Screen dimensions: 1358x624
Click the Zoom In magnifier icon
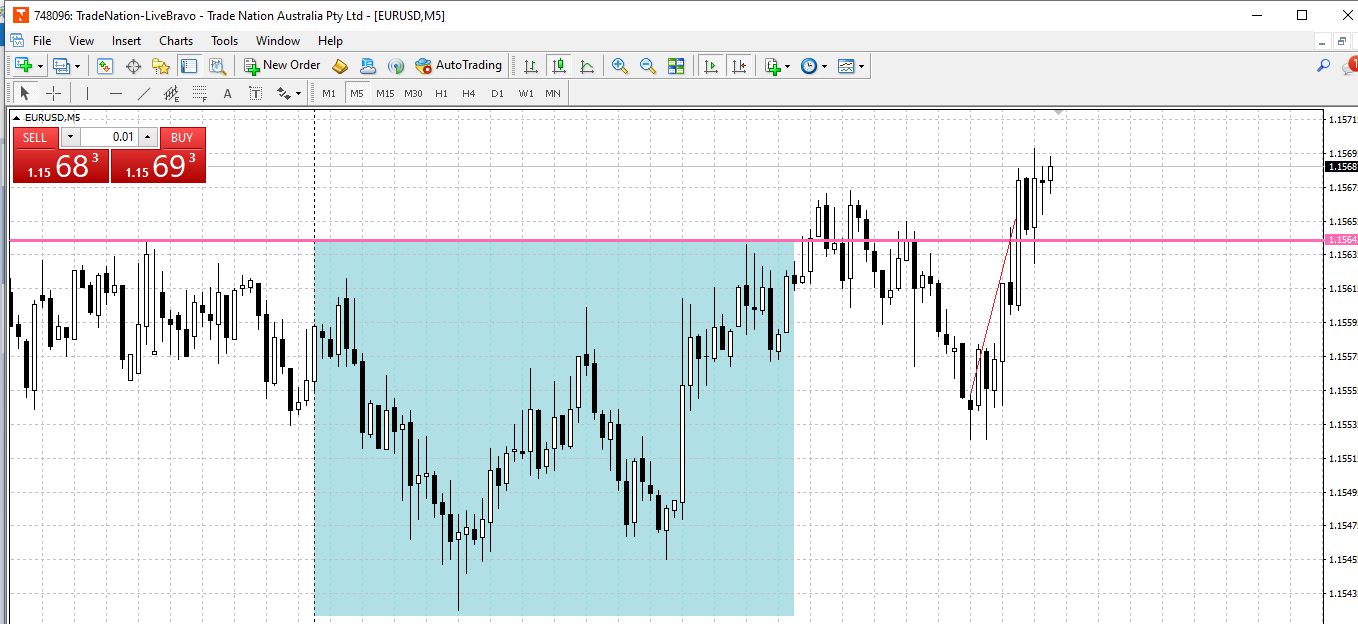620,66
